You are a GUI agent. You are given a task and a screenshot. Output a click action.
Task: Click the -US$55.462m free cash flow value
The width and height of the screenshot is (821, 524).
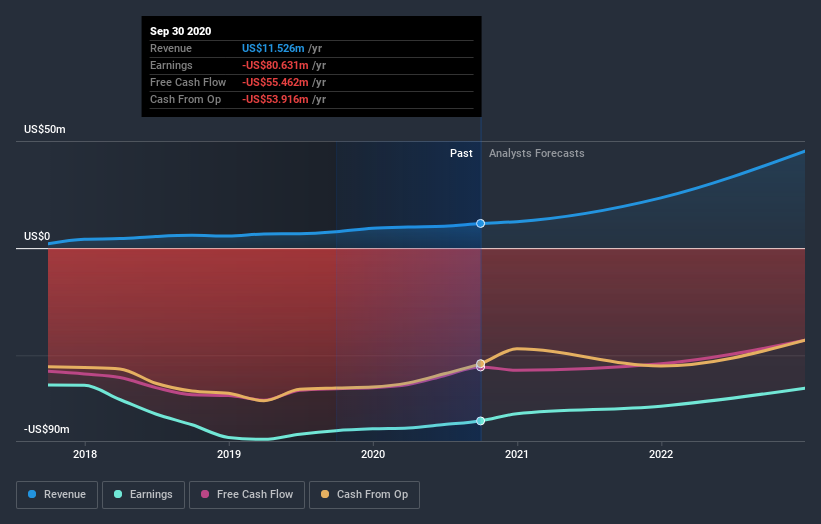pos(275,82)
